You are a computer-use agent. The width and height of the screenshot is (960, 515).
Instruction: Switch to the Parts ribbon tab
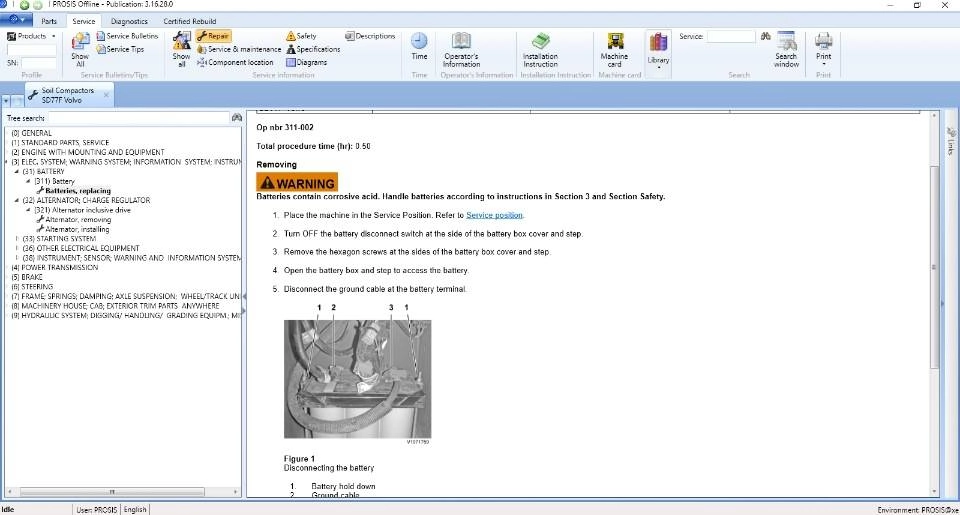[x=49, y=21]
